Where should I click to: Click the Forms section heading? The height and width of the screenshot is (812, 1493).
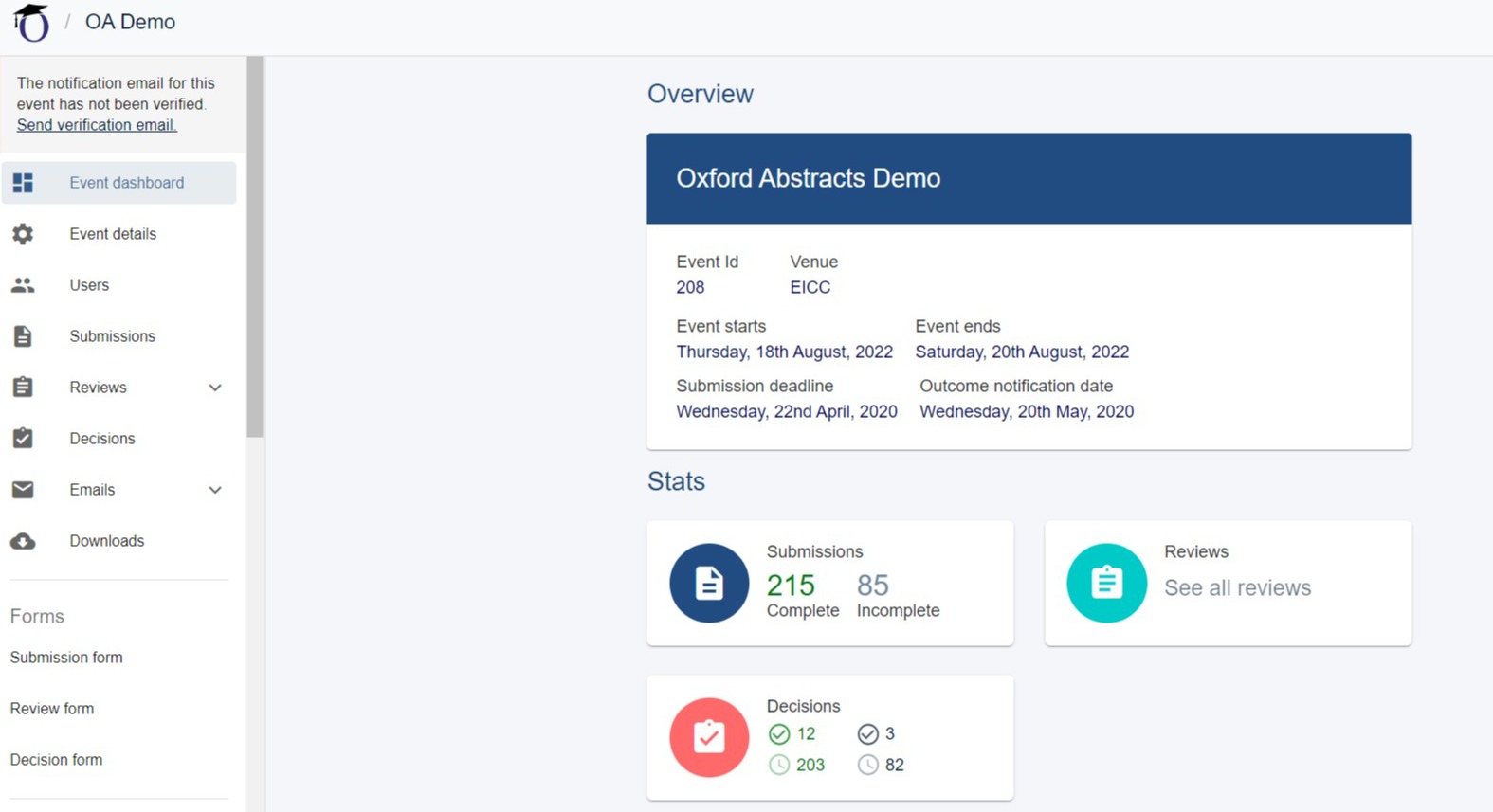coord(37,616)
